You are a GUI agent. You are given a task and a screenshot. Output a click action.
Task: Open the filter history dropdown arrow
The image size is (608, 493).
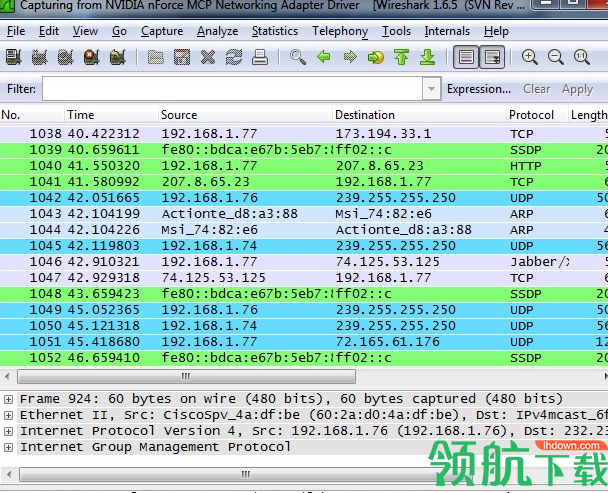pyautogui.click(x=431, y=89)
